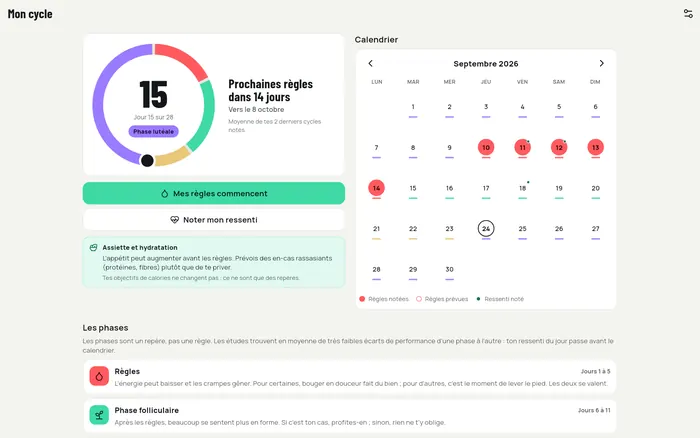Screen dimensions: 700x438
Task: Click the Règles notées legend red dot
Action: coord(362,299)
